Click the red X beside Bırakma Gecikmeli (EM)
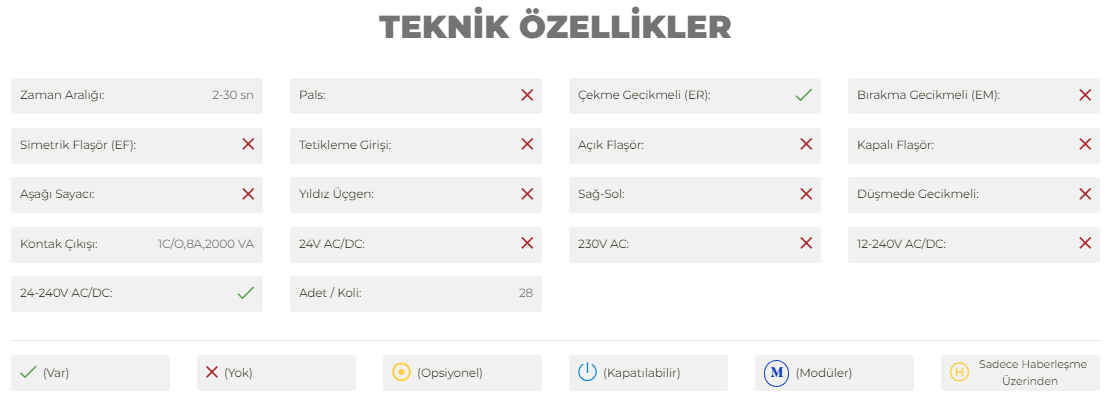This screenshot has width=1107, height=400. pyautogui.click(x=1085, y=95)
